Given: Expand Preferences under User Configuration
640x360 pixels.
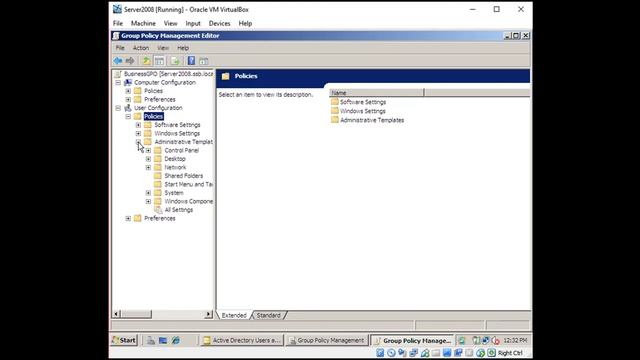Looking at the screenshot, I should coord(128,218).
